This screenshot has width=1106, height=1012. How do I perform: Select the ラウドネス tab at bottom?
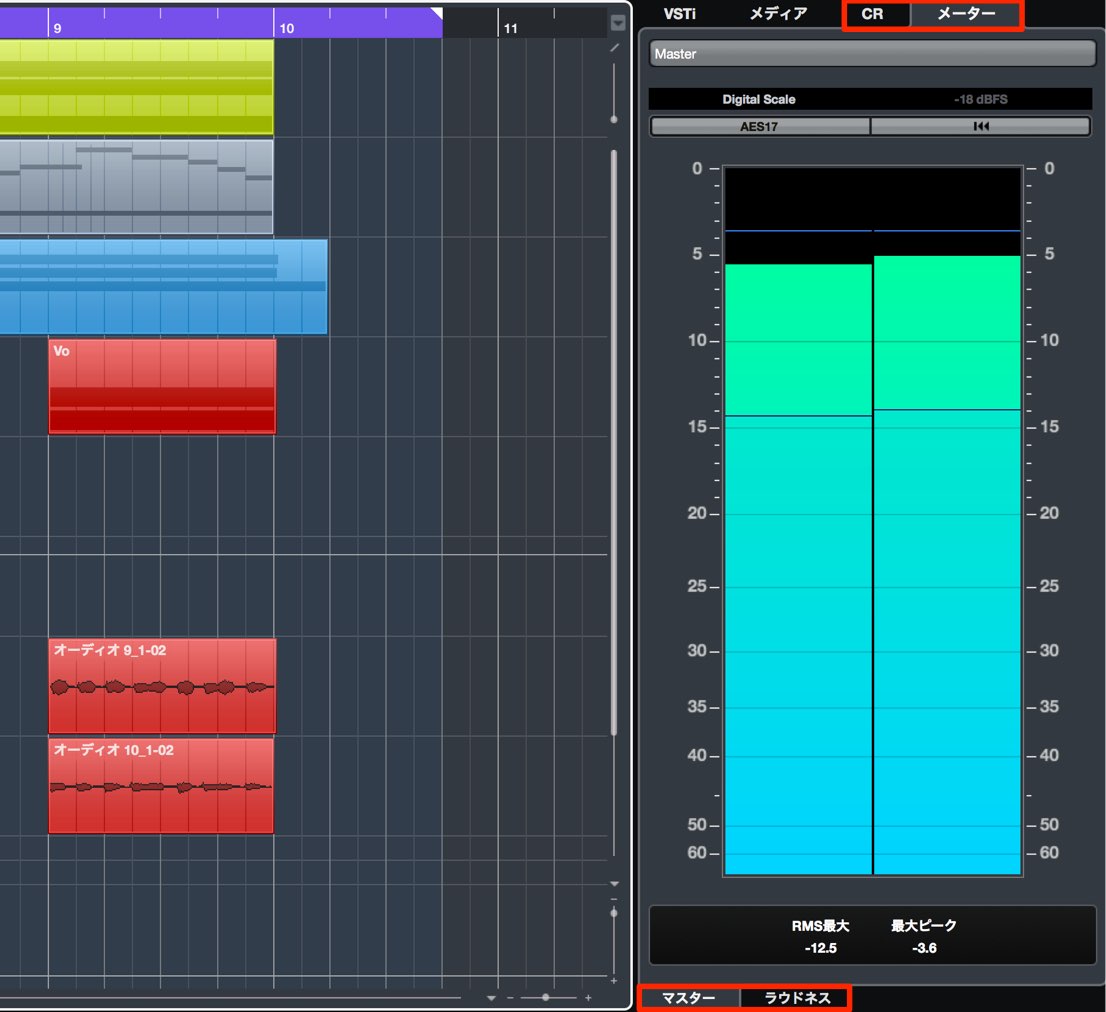click(x=796, y=998)
